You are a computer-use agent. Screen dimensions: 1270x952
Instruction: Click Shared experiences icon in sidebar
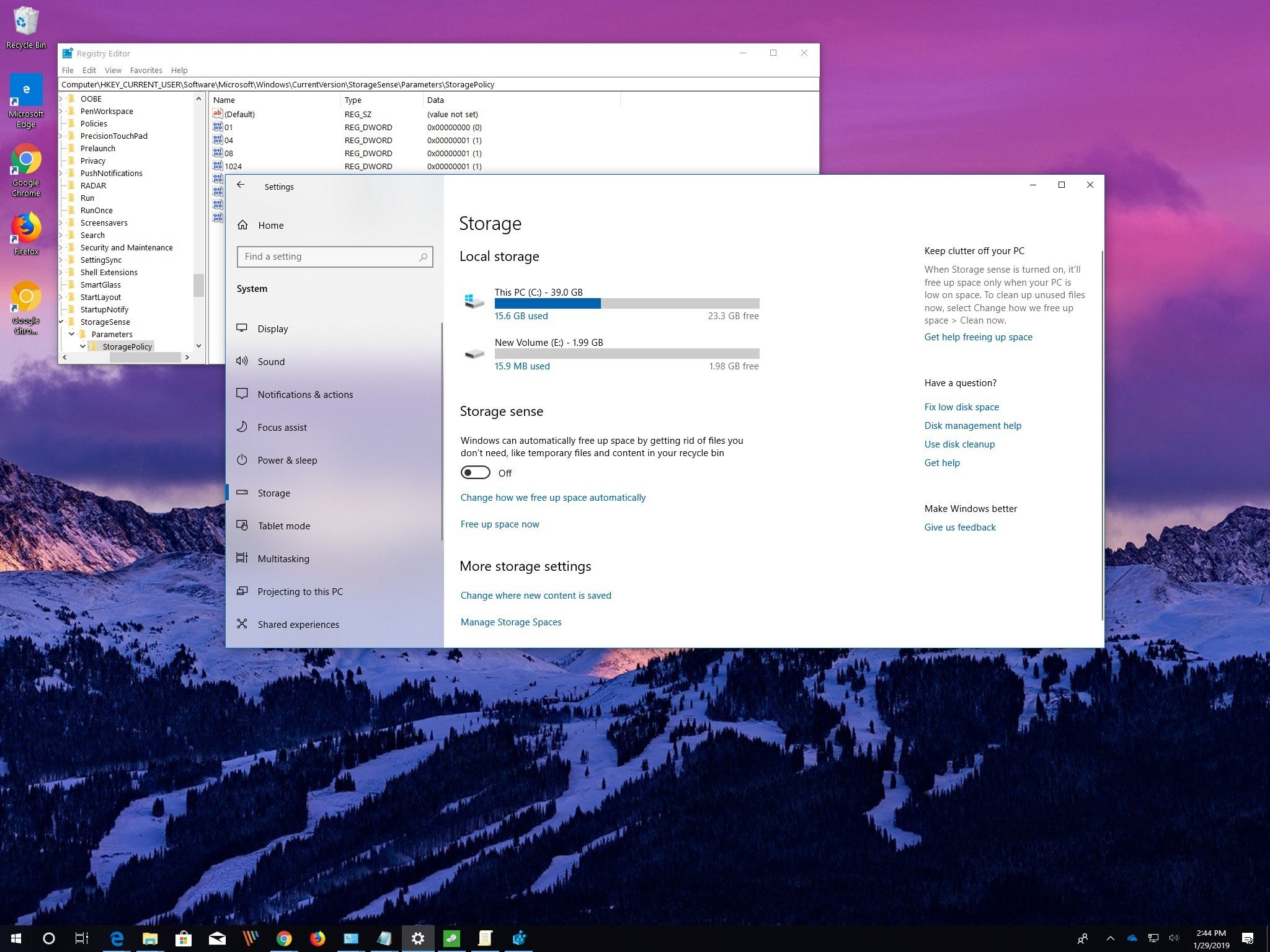point(243,625)
